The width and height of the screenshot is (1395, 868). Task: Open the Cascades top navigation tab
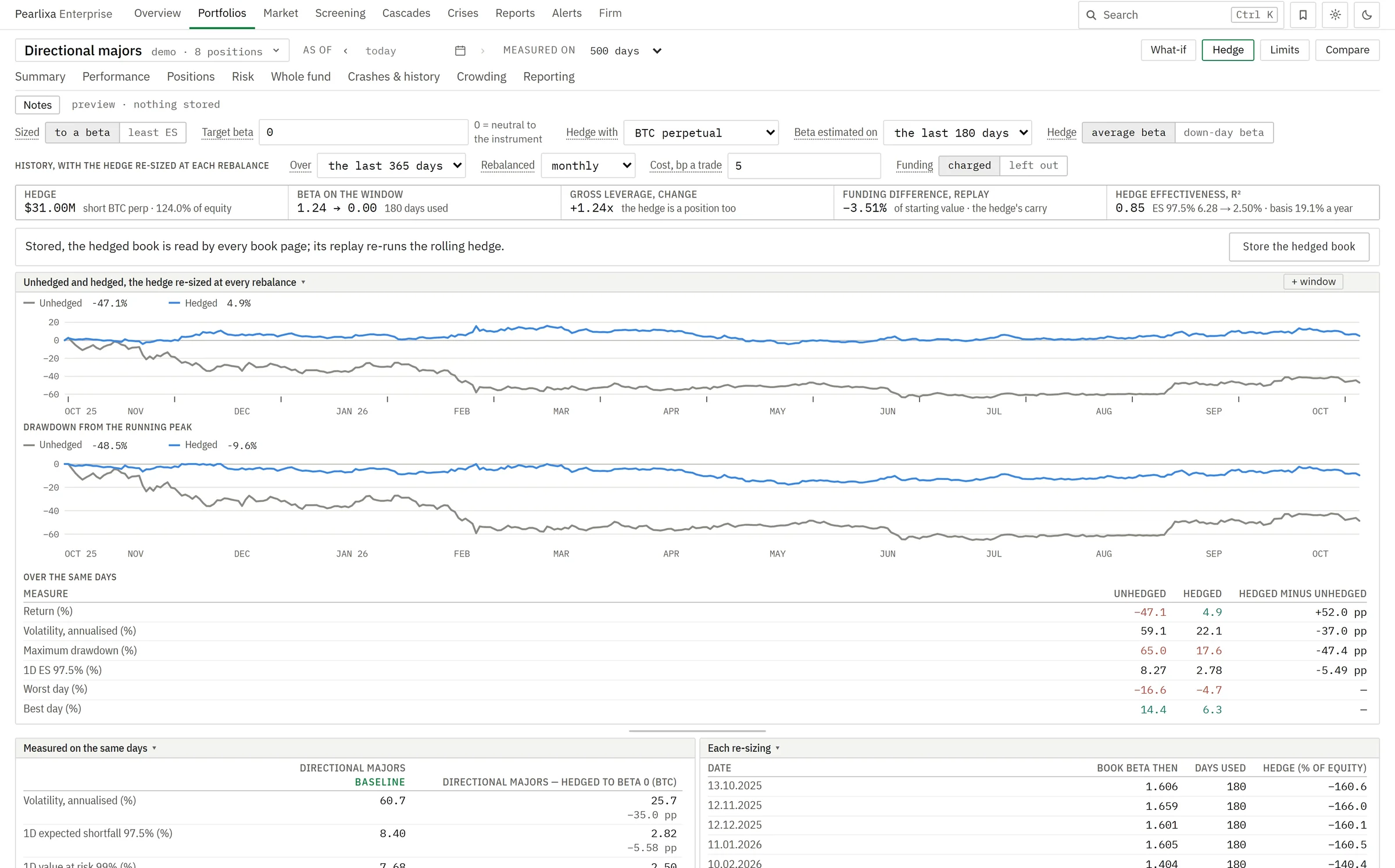click(406, 13)
